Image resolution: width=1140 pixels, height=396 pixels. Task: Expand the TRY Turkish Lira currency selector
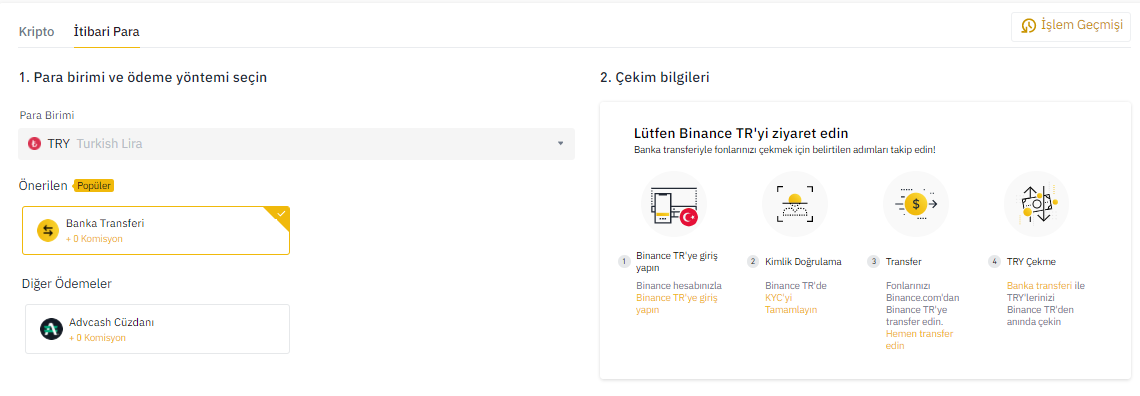pos(297,144)
